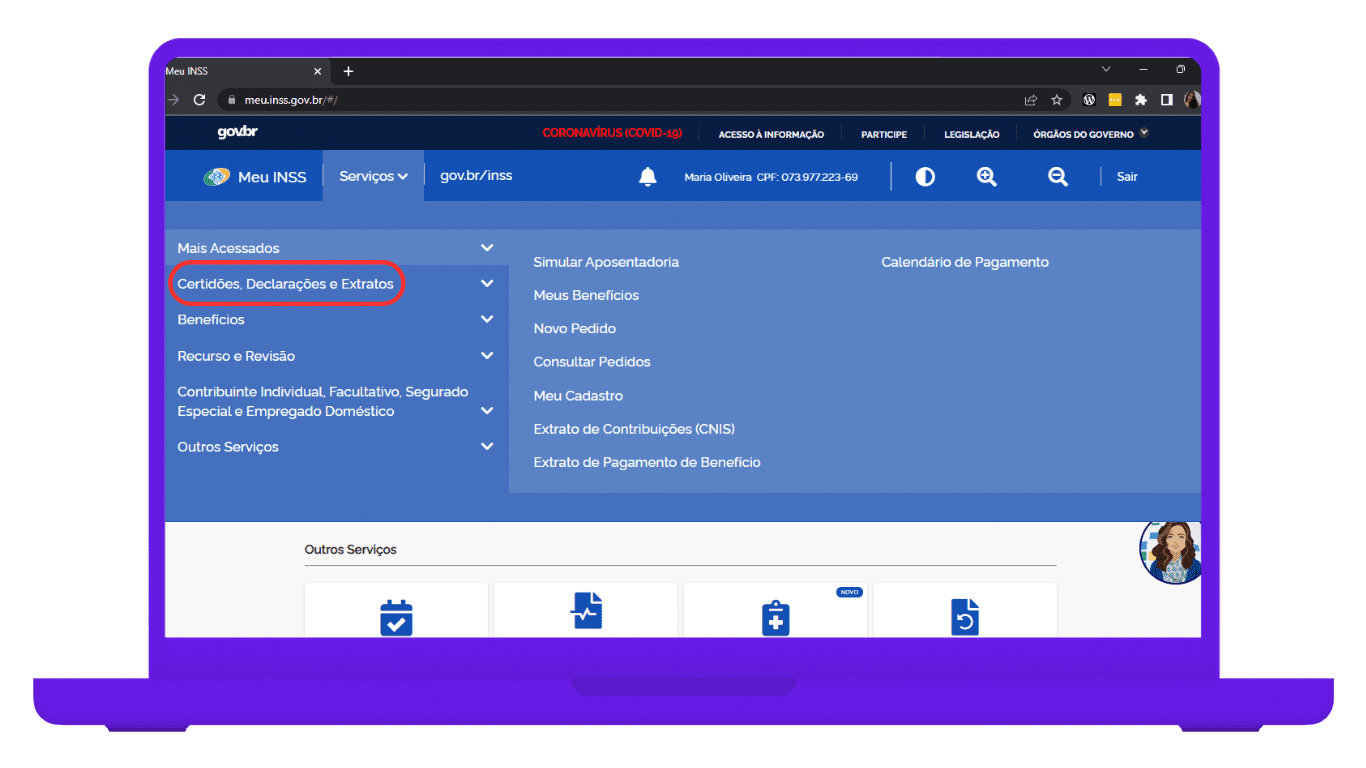The image size is (1366, 768).
Task: Reload the page using the browser refresh button
Action: (x=199, y=100)
